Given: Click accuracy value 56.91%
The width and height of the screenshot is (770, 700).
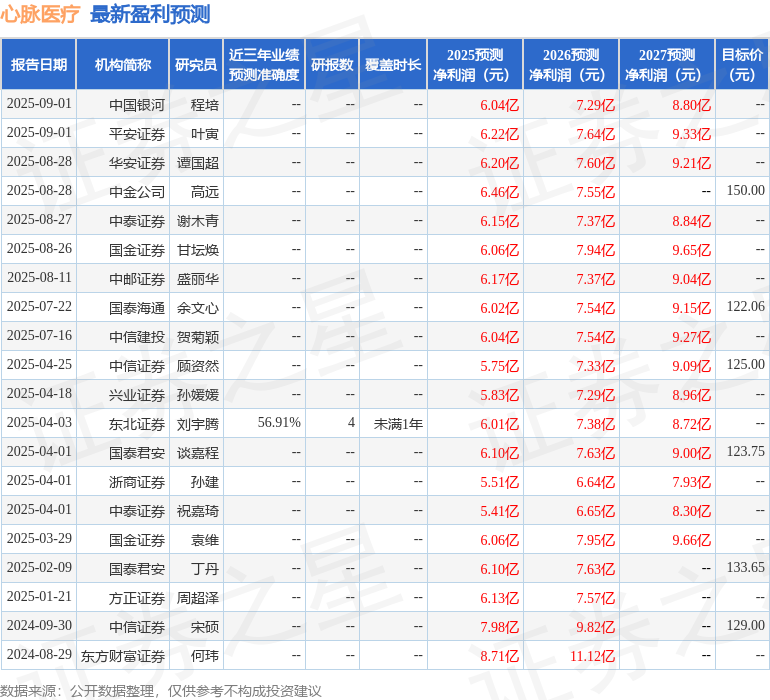Looking at the screenshot, I should [279, 422].
